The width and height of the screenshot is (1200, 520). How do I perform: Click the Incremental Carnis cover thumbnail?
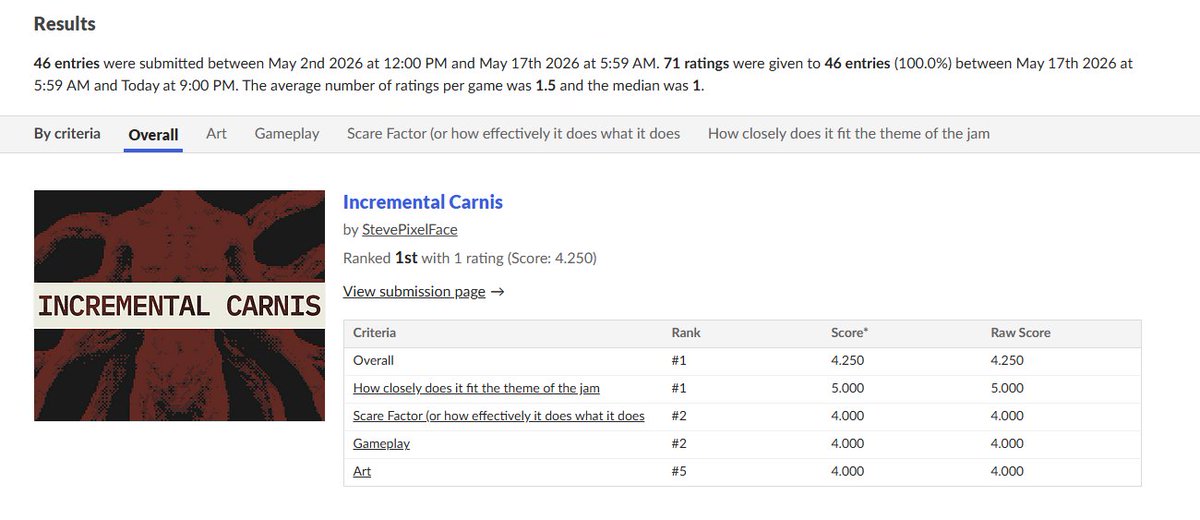tap(181, 305)
